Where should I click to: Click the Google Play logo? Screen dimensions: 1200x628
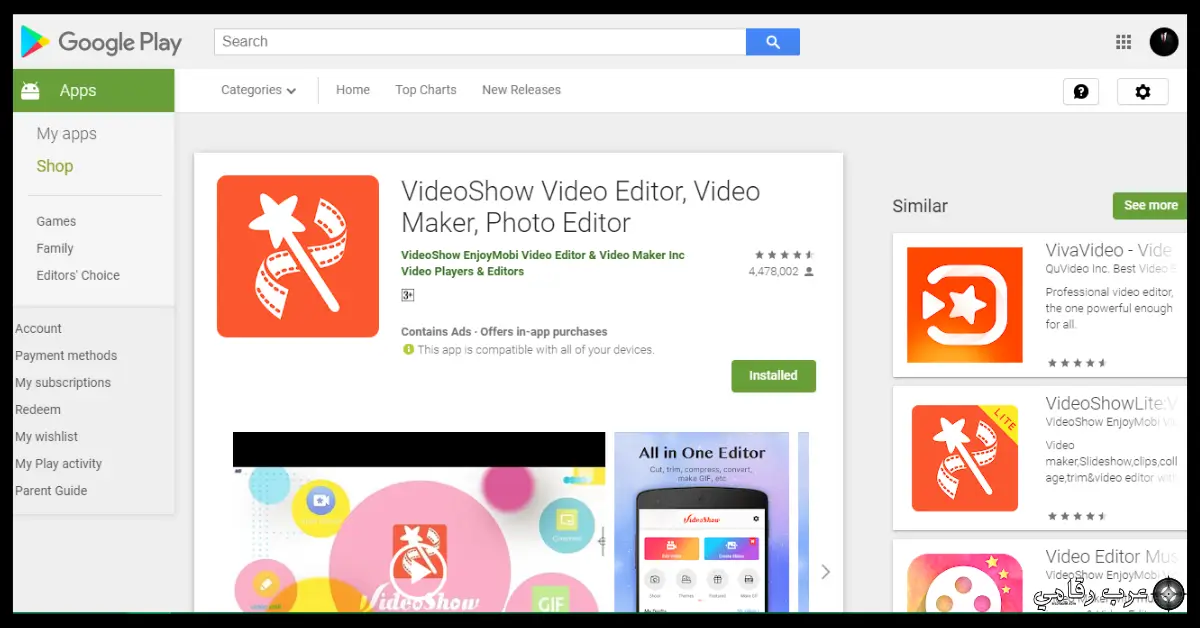pyautogui.click(x=101, y=42)
